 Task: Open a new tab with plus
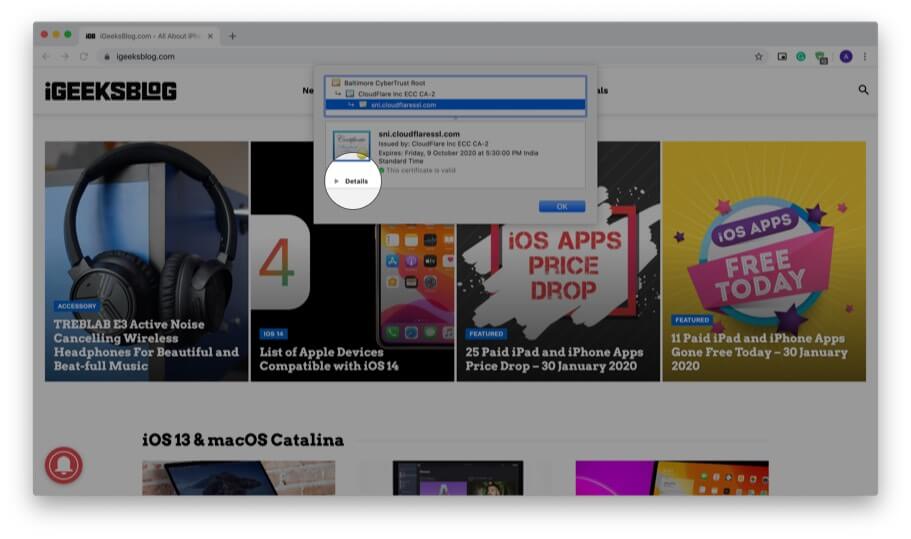[232, 36]
